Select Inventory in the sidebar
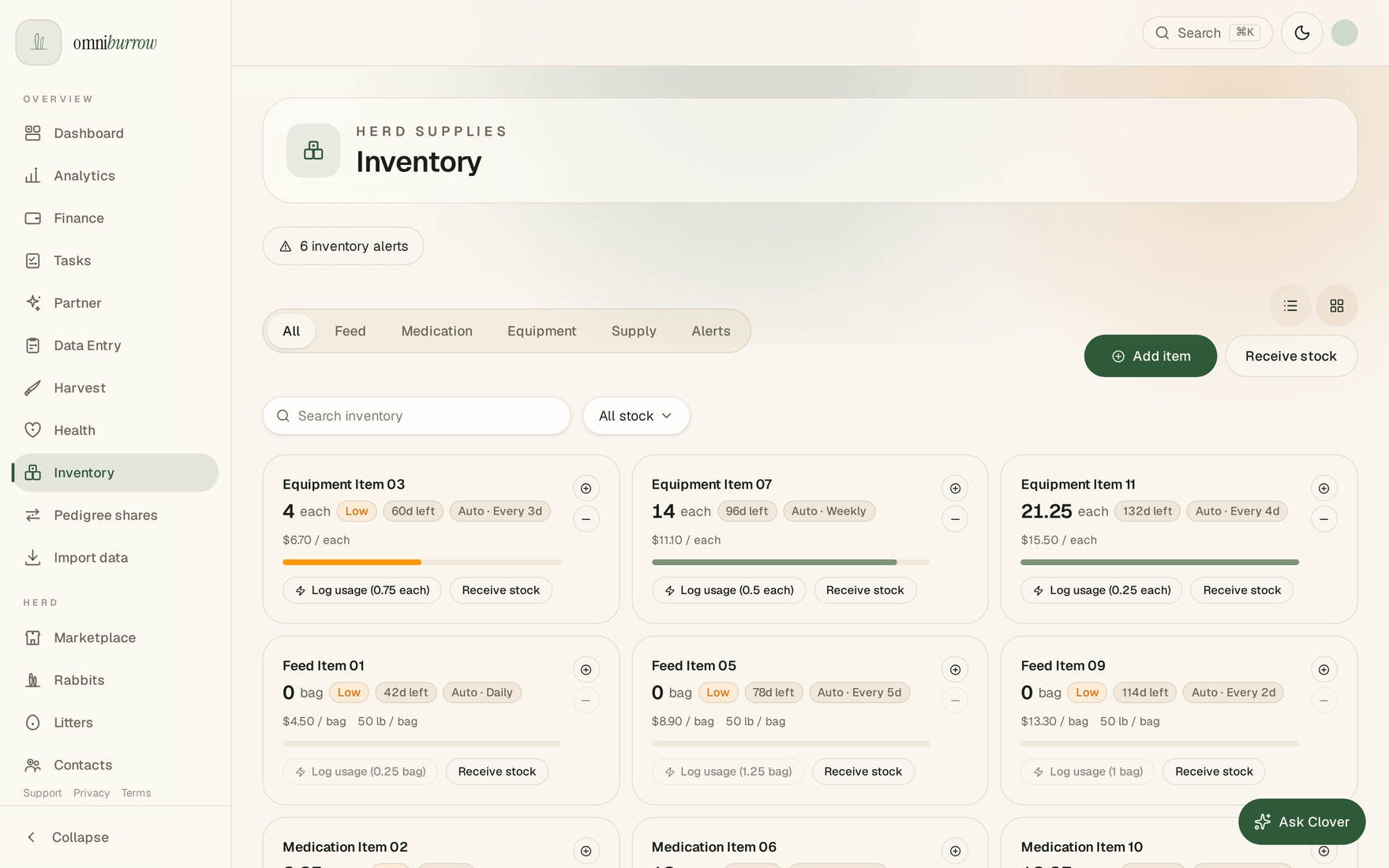 point(115,473)
